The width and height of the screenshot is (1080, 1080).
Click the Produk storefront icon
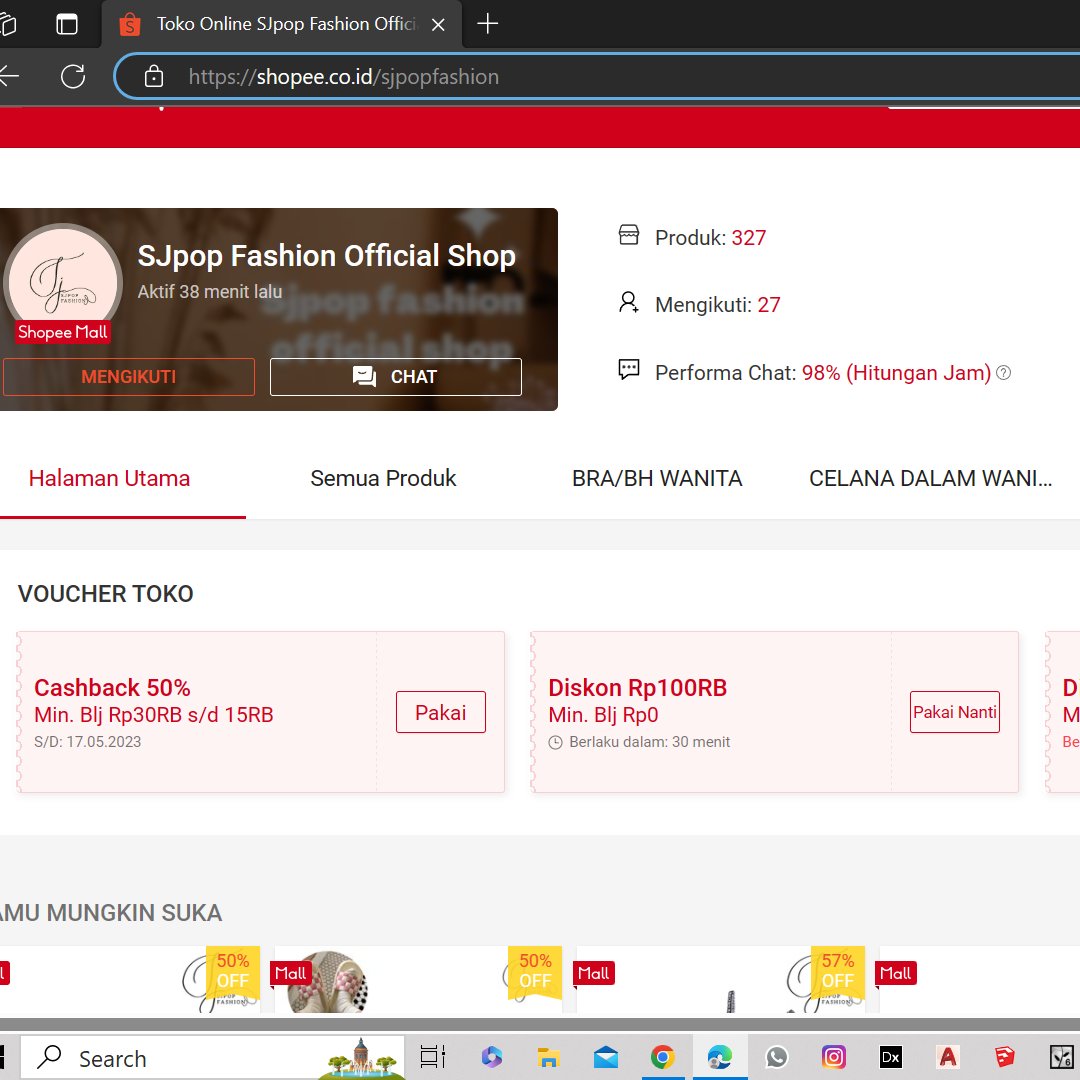point(628,235)
